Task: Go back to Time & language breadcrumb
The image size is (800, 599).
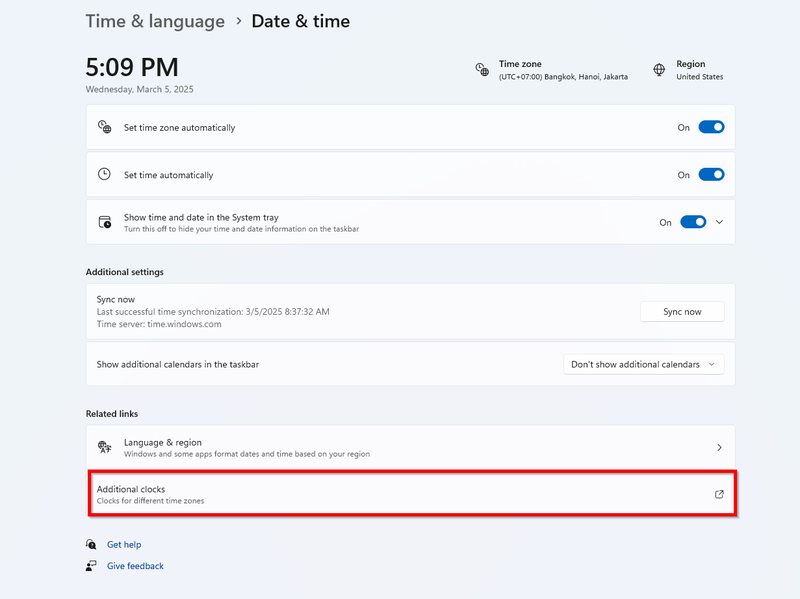Action: (x=155, y=21)
